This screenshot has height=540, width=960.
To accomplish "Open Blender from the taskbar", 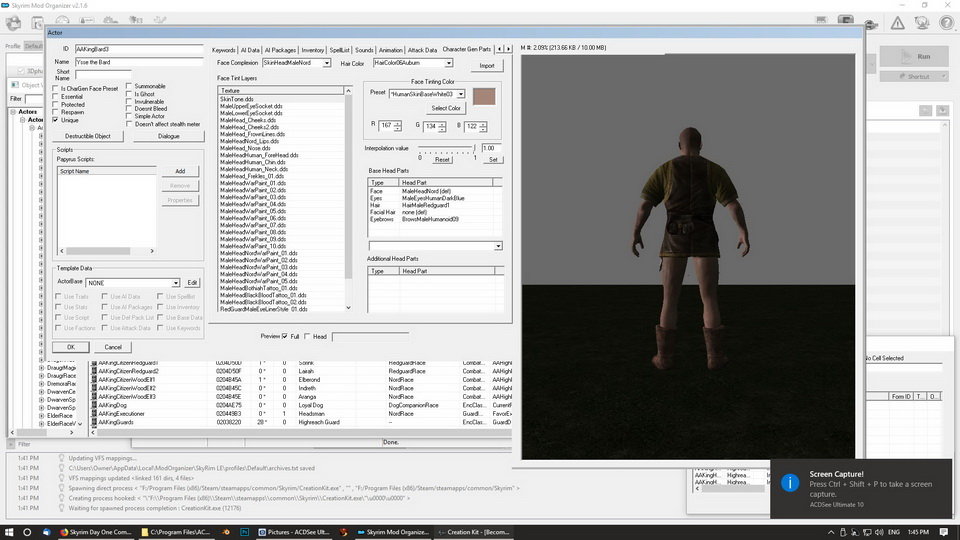I will tap(227, 532).
